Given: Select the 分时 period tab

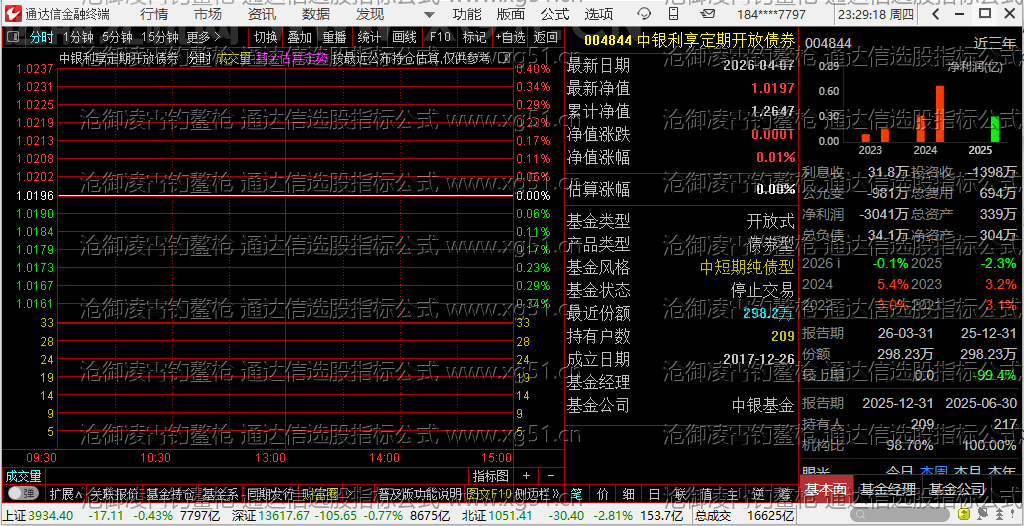Looking at the screenshot, I should click(42, 37).
